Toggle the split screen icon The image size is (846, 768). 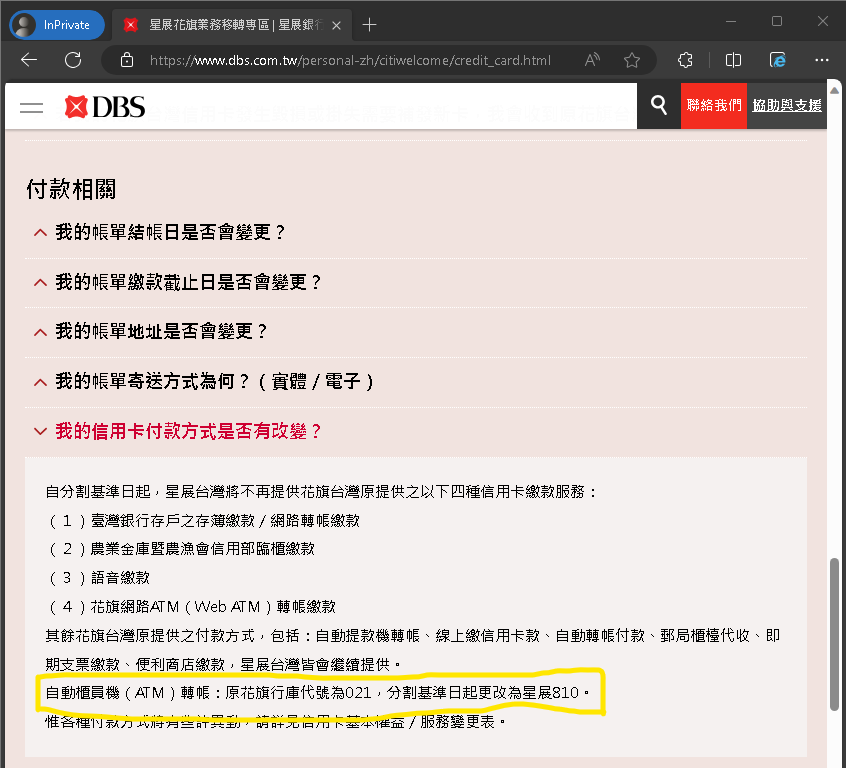(733, 60)
